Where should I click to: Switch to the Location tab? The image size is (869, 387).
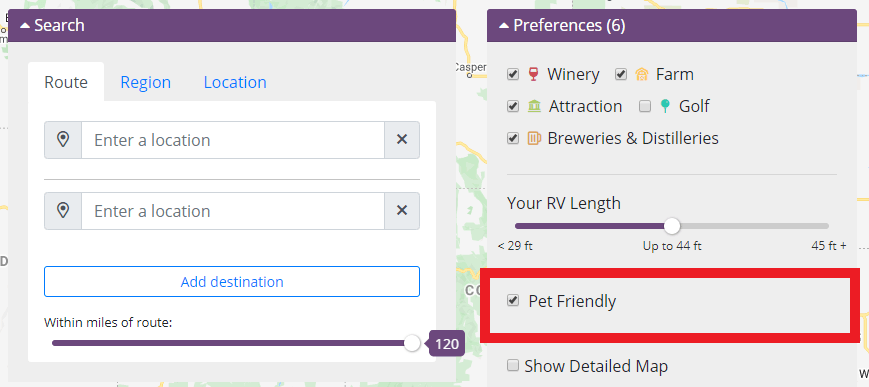click(x=235, y=82)
